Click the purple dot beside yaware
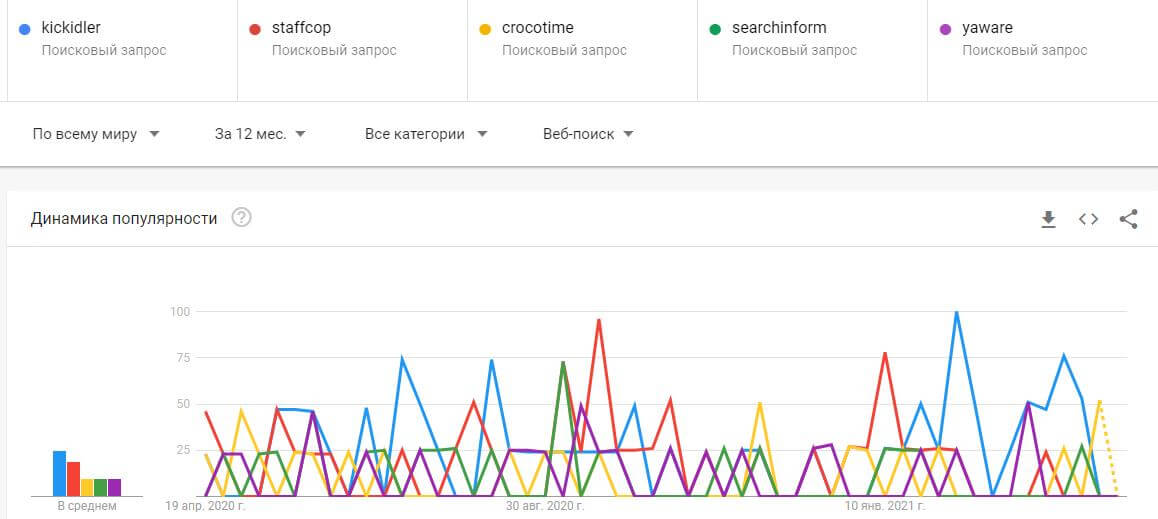The height and width of the screenshot is (519, 1158). (944, 29)
